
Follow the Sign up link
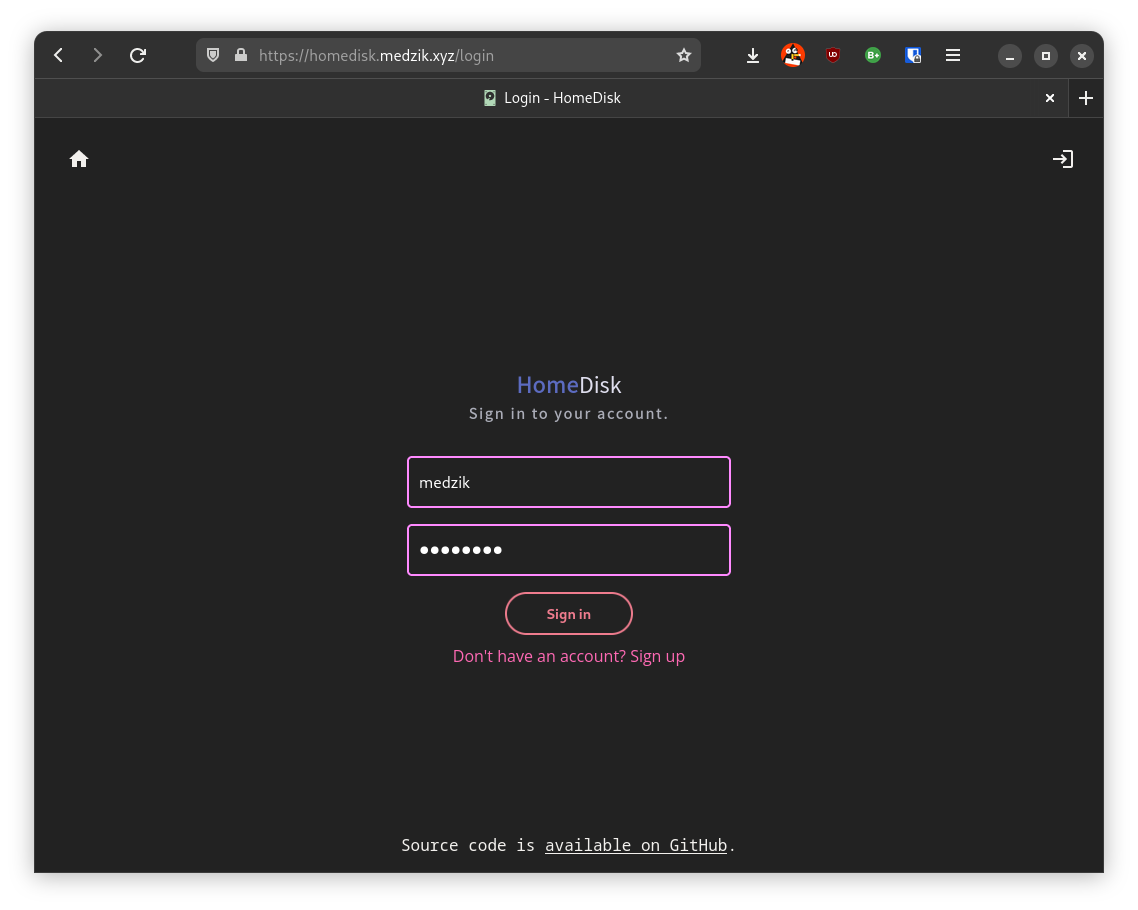tap(657, 656)
